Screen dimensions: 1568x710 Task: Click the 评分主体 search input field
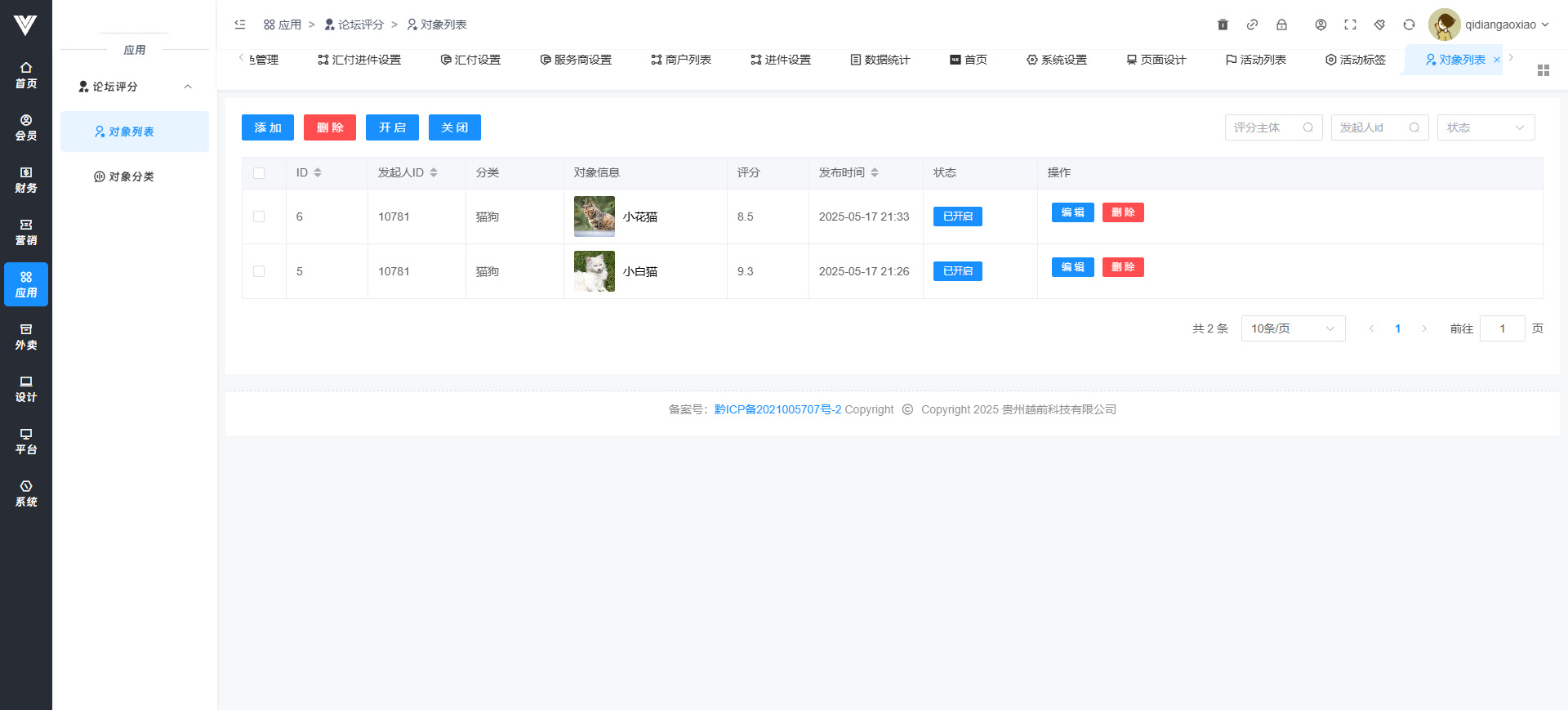click(x=1264, y=127)
